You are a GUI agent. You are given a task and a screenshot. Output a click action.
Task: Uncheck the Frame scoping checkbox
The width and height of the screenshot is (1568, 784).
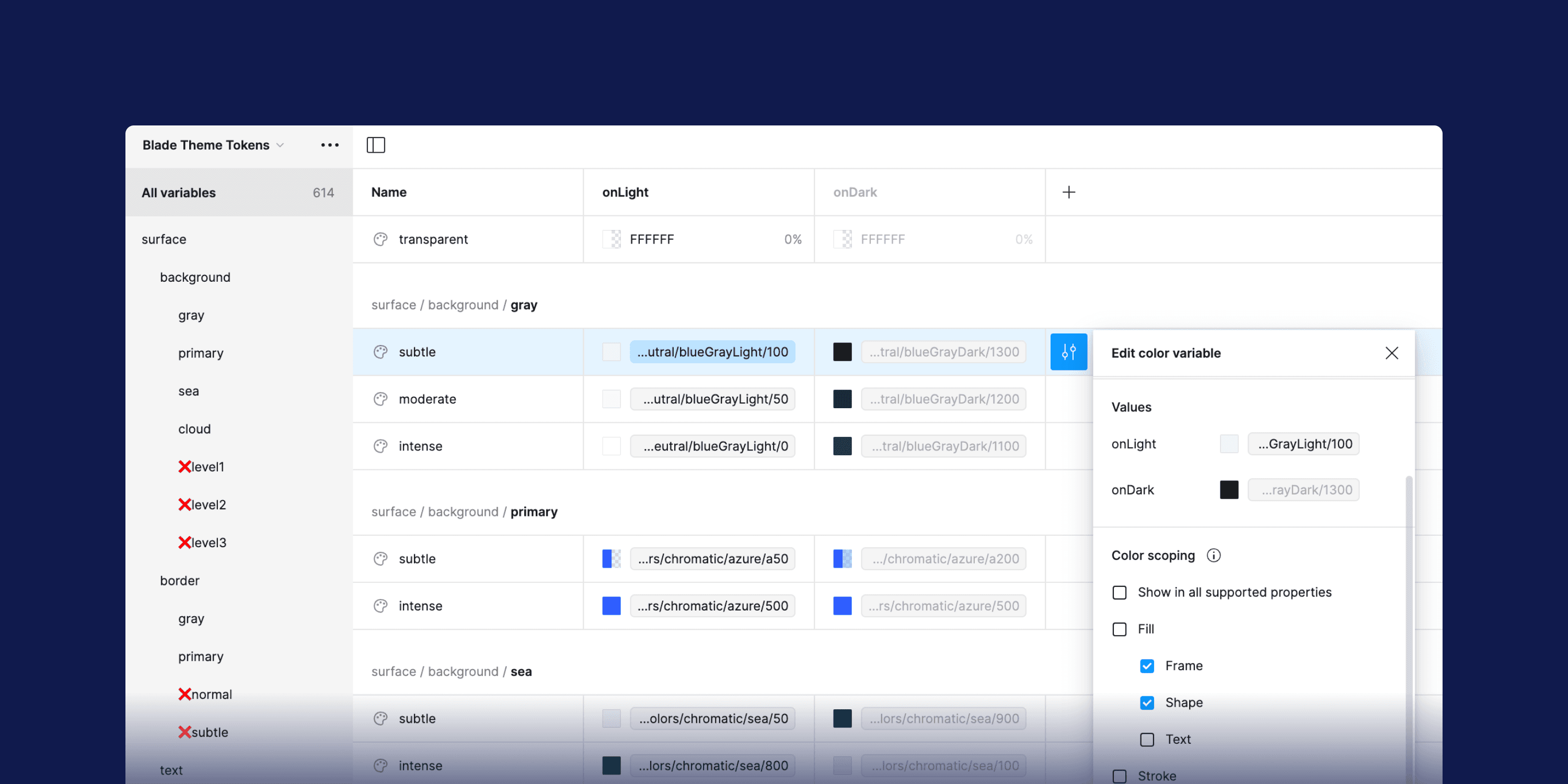click(1147, 666)
